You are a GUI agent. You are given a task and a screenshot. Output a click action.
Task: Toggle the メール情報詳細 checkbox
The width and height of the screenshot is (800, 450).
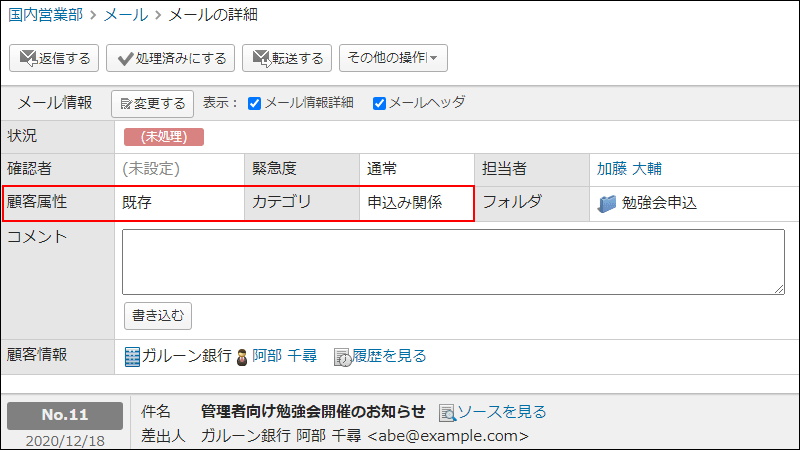255,104
